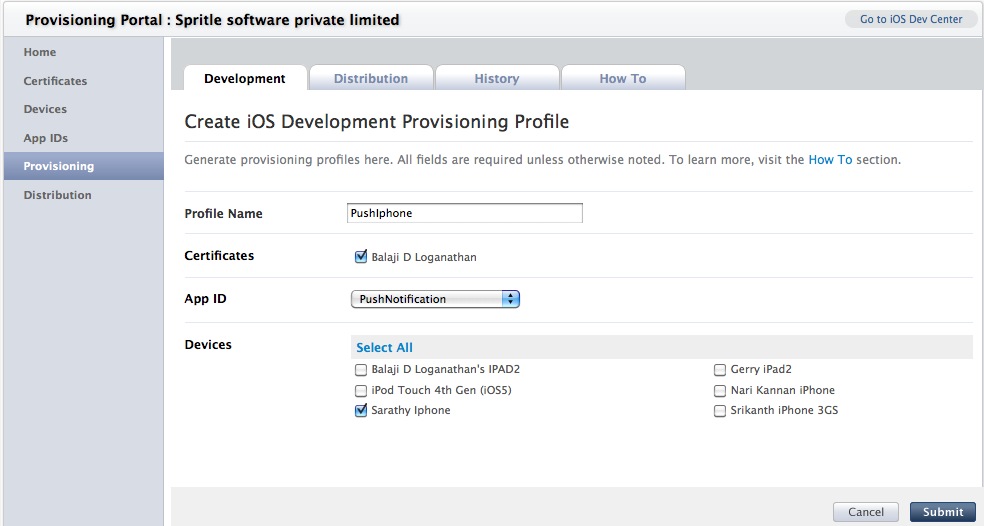Switch to the Development tab

(245, 78)
